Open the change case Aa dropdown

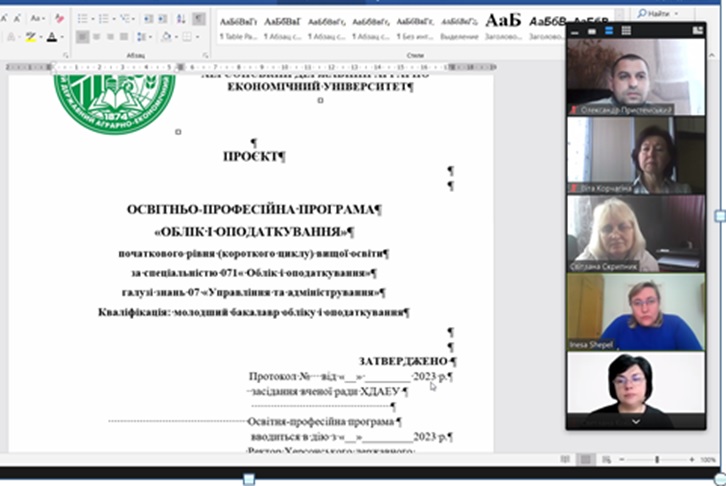(x=37, y=19)
